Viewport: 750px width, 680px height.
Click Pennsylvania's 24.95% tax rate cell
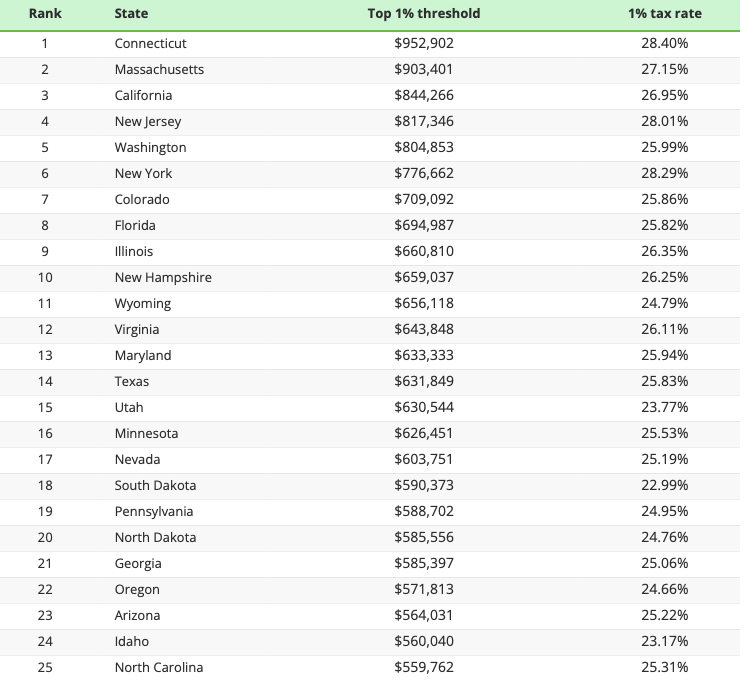click(x=664, y=512)
